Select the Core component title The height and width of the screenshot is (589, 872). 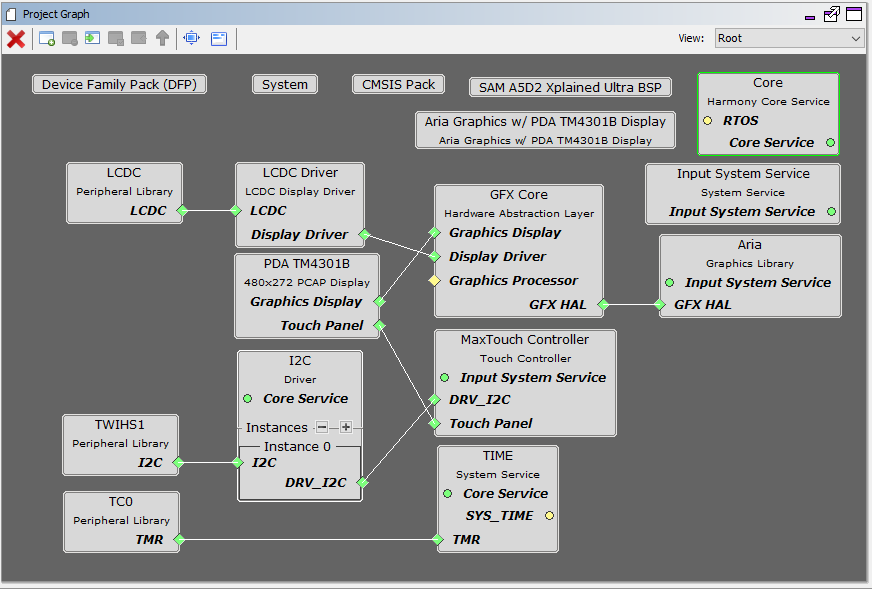point(767,83)
